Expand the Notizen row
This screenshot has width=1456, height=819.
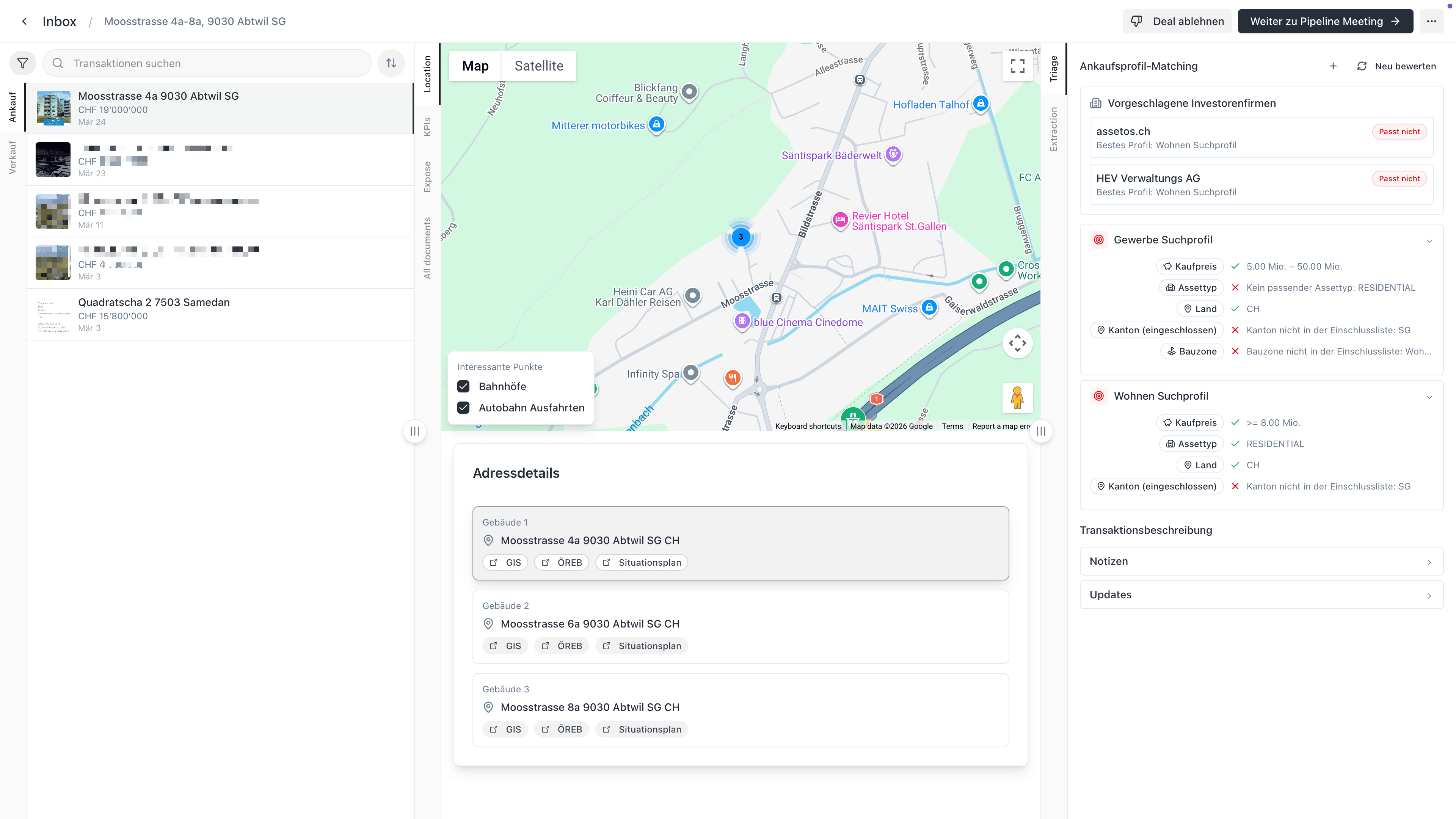click(1261, 561)
